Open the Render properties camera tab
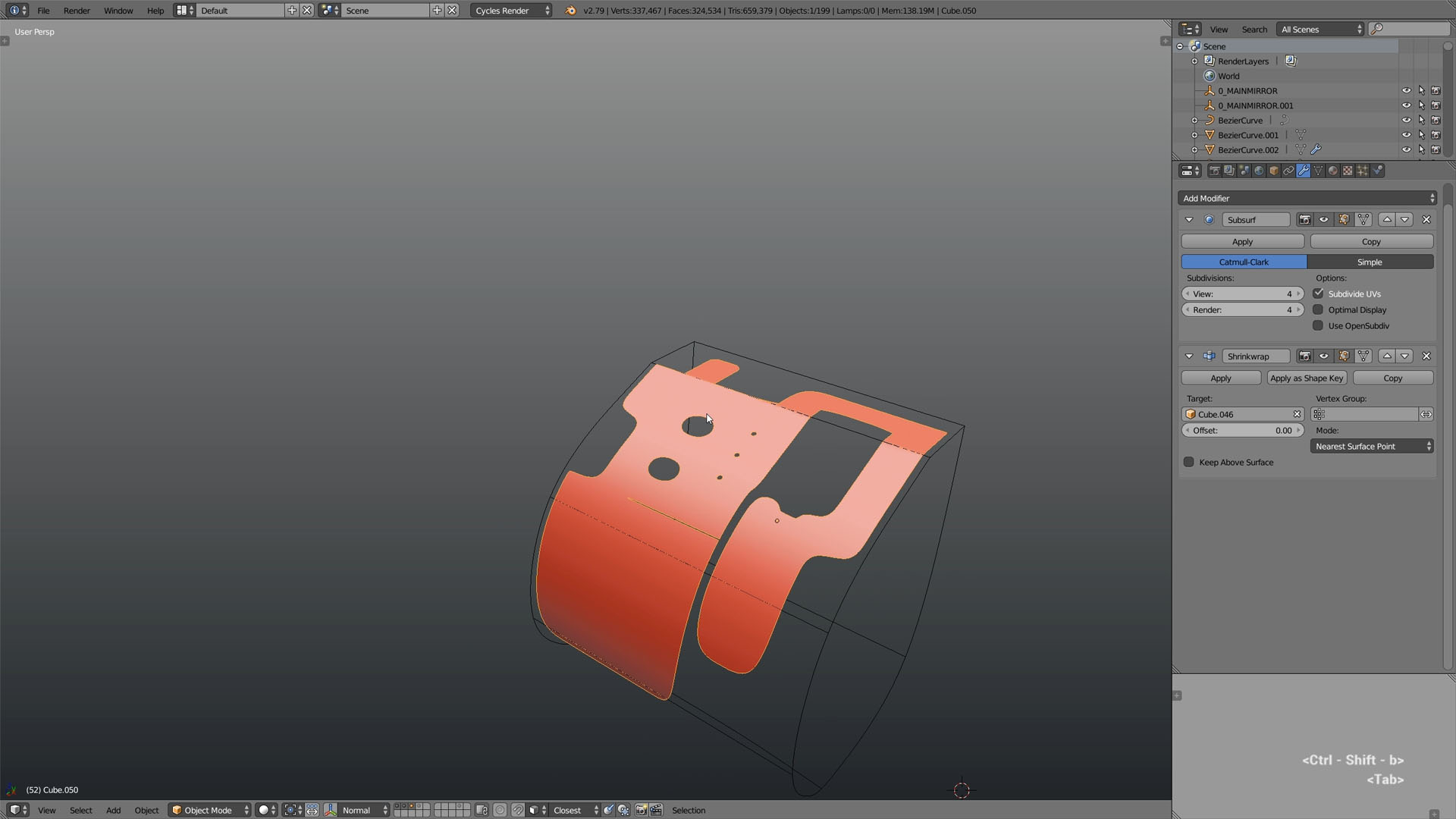The image size is (1456, 819). point(1215,171)
